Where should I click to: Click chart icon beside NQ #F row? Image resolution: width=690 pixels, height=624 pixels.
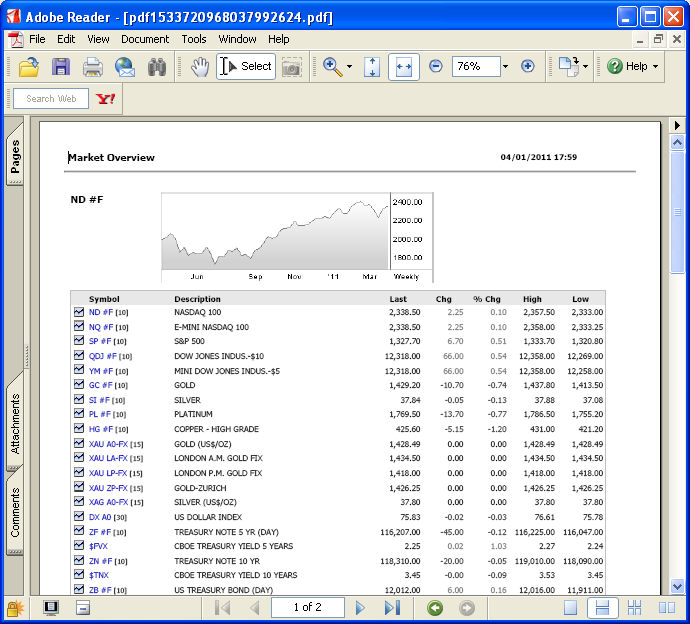point(79,326)
